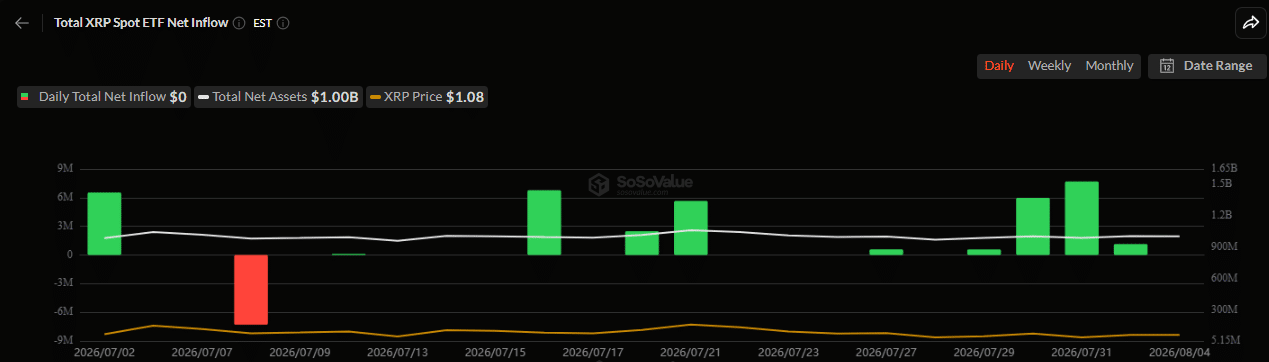The image size is (1269, 362).
Task: Click the green bar at 2026/07/02
Action: point(104,223)
